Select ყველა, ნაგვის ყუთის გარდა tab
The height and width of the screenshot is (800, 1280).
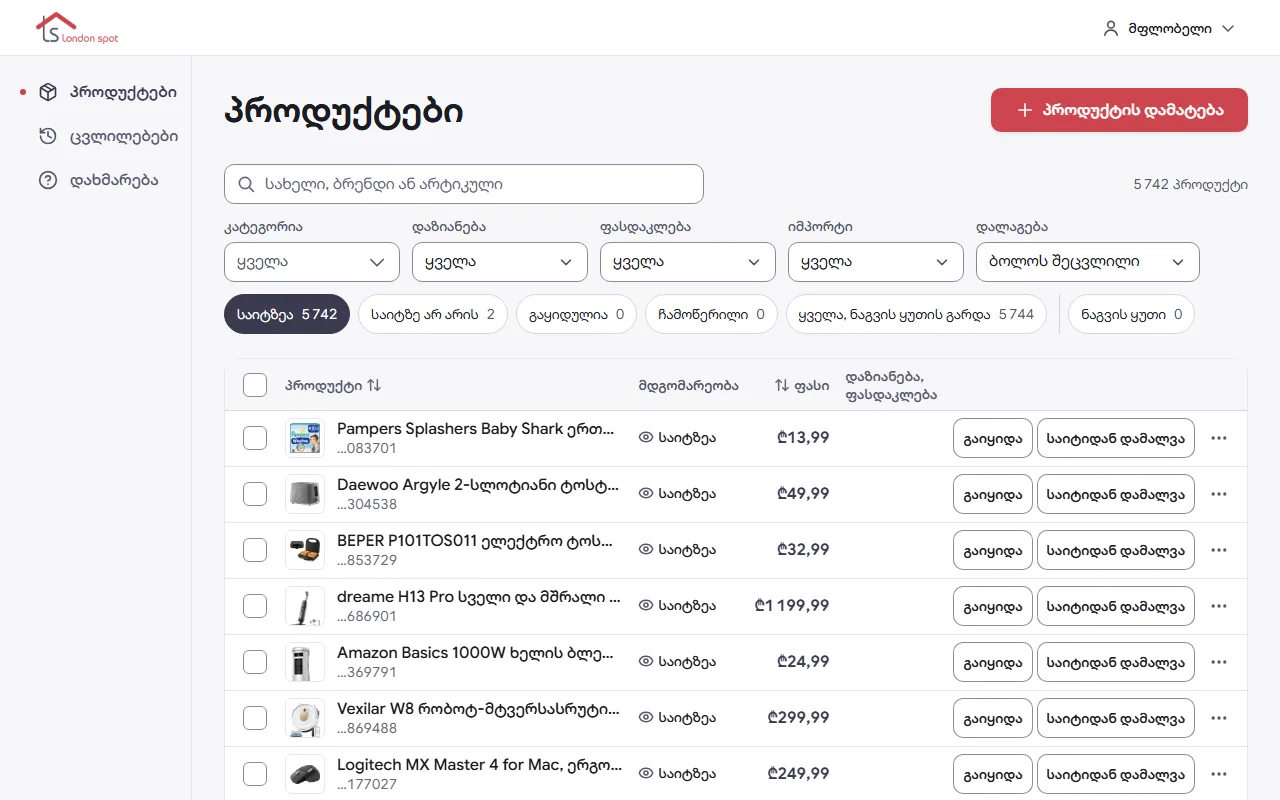pyautogui.click(x=916, y=314)
